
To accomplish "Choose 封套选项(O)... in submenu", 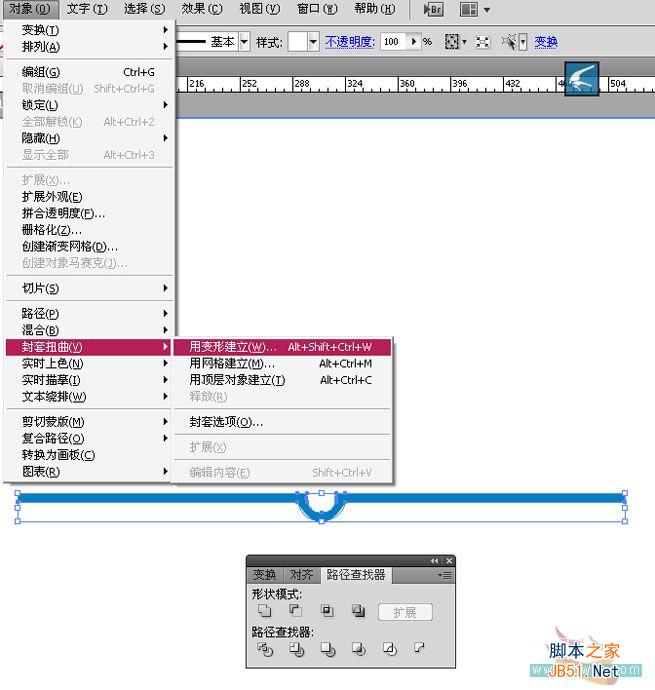I will click(x=282, y=422).
